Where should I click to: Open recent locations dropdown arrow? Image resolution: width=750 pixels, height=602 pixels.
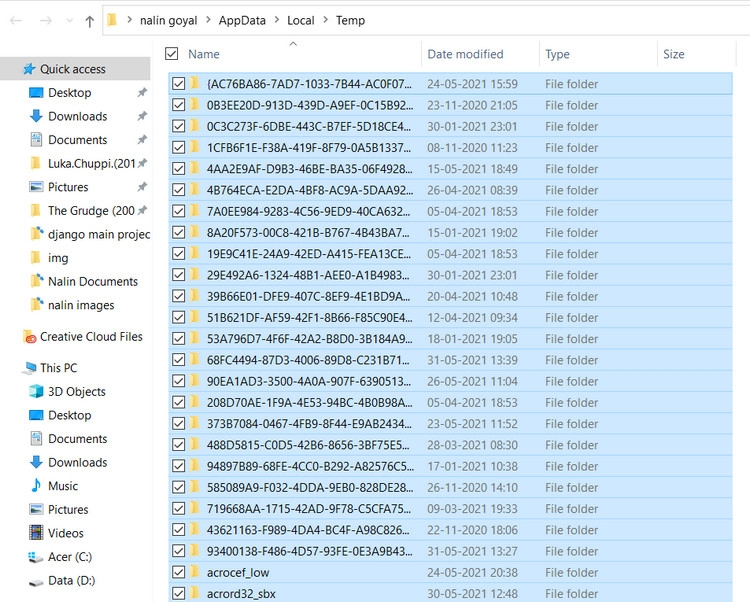coord(68,21)
